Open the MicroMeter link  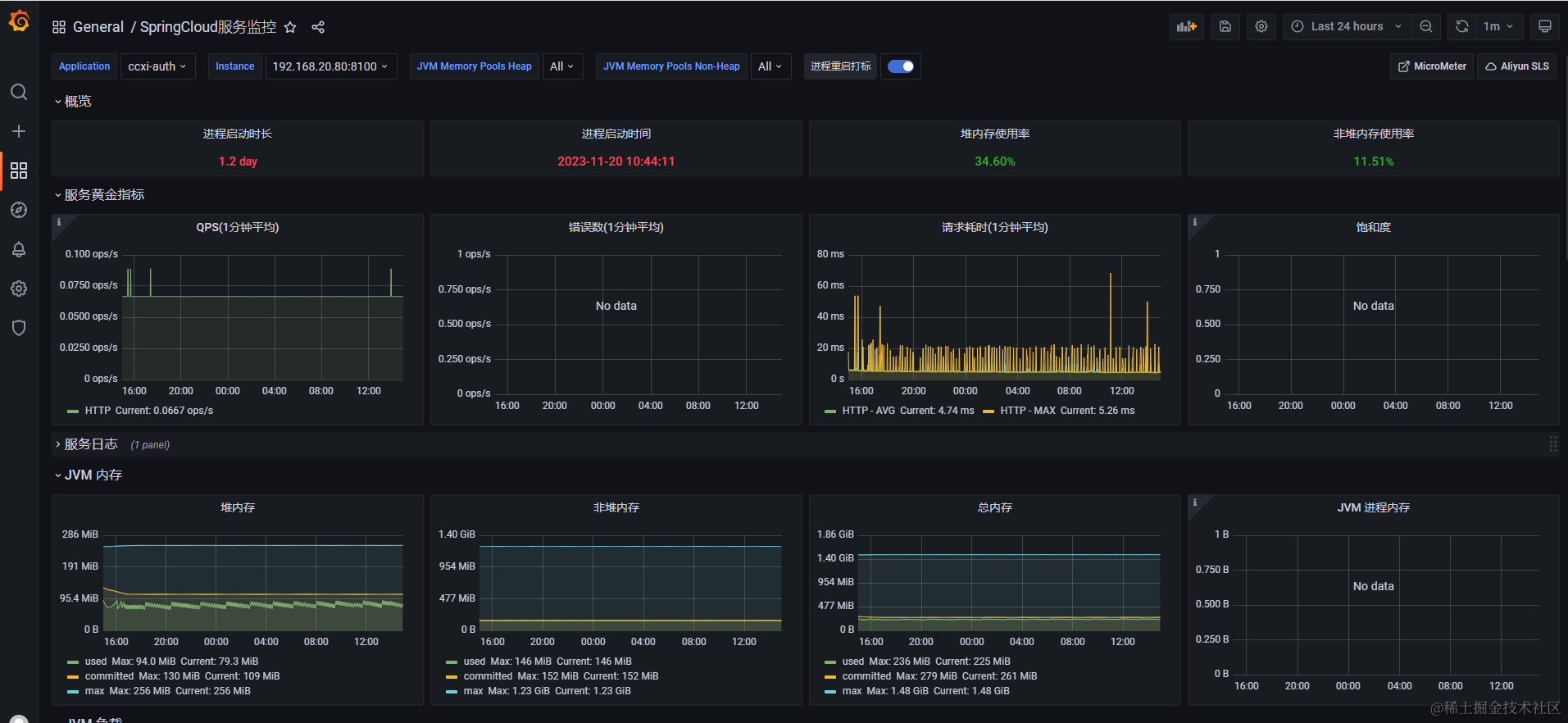click(x=1432, y=66)
